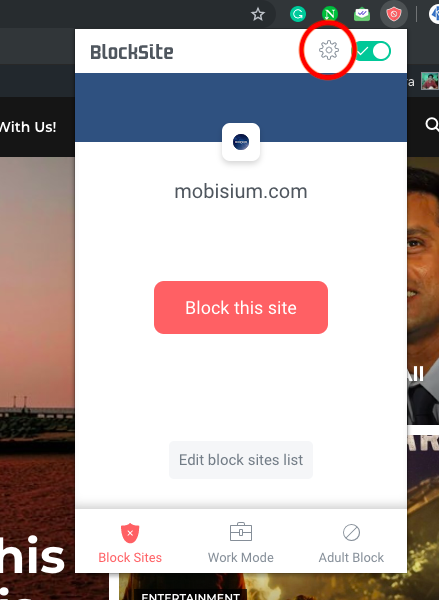Bookmark page with star icon
This screenshot has height=600, width=439.
point(258,15)
